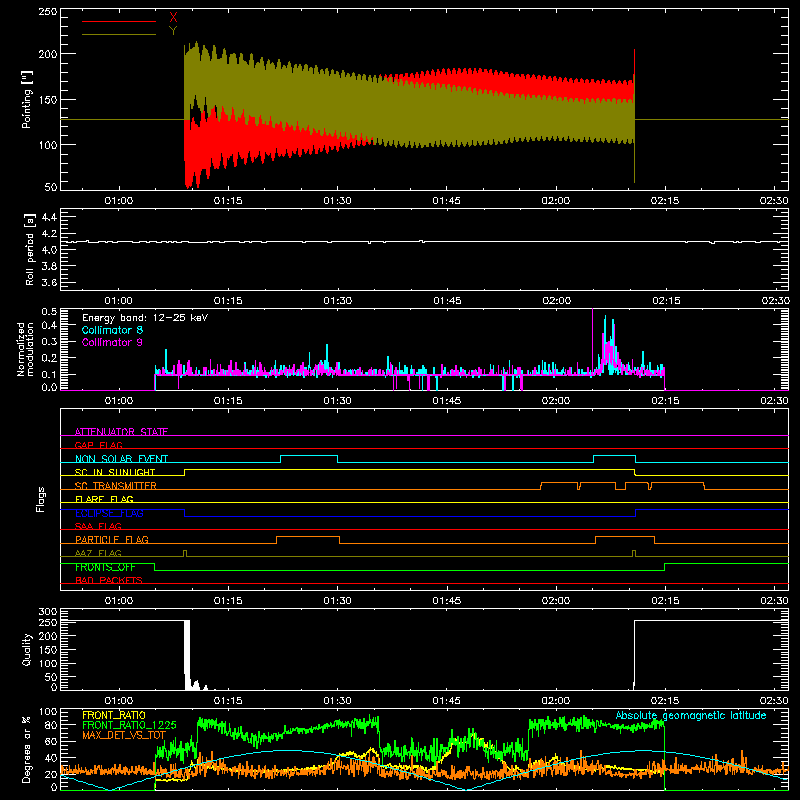Click the GAP_FLAG label
The width and height of the screenshot is (800, 800).
tap(98, 445)
